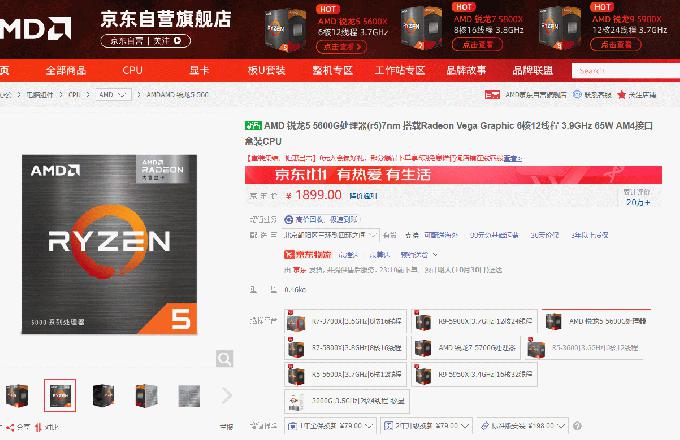680x440 pixels.
Task: Select the R9-5950X 3.4GHz variant
Action: tap(474, 374)
